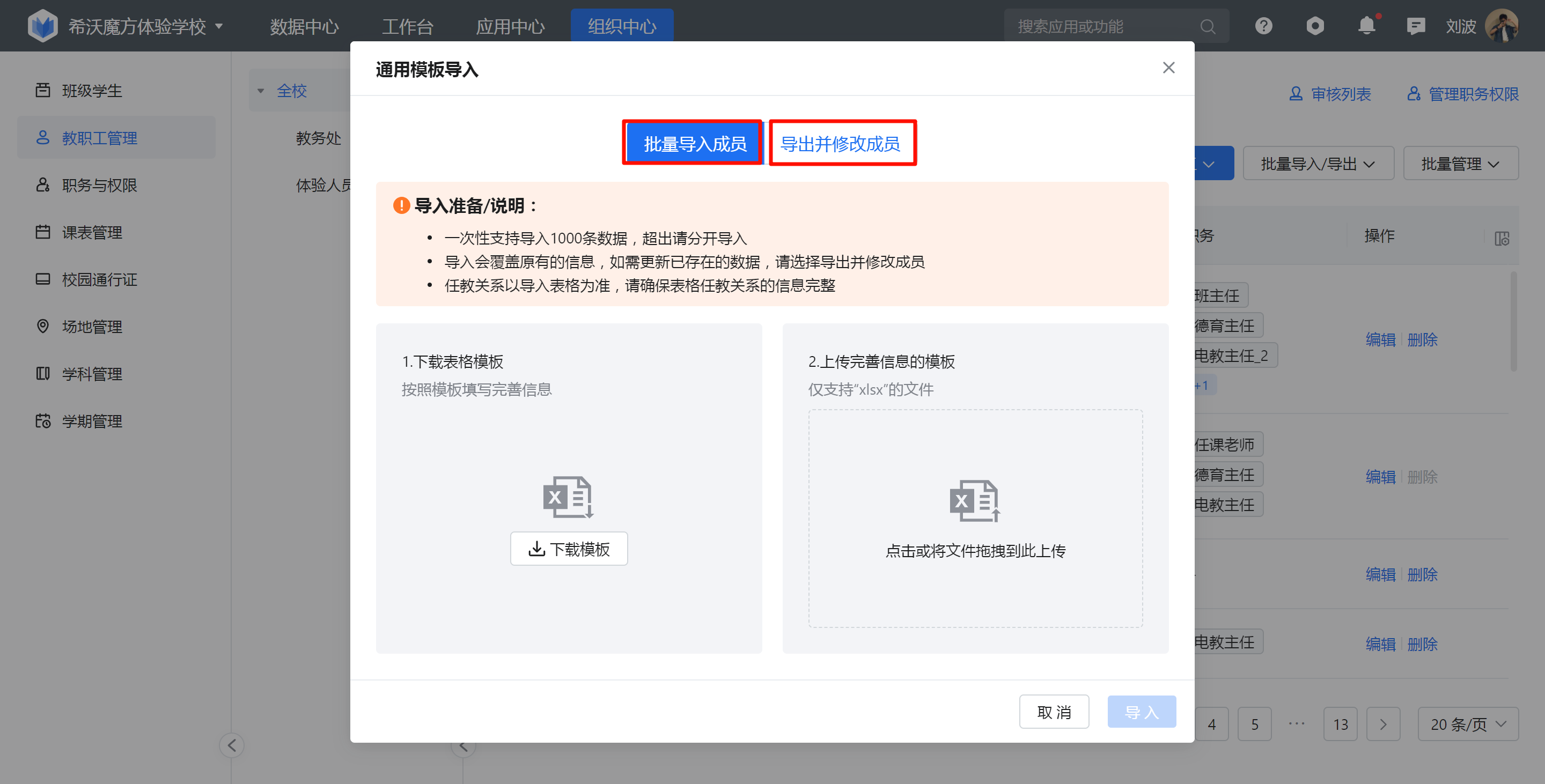Screen dimensions: 1545x784
Task: Open the chat message icon
Action: pos(1416,26)
